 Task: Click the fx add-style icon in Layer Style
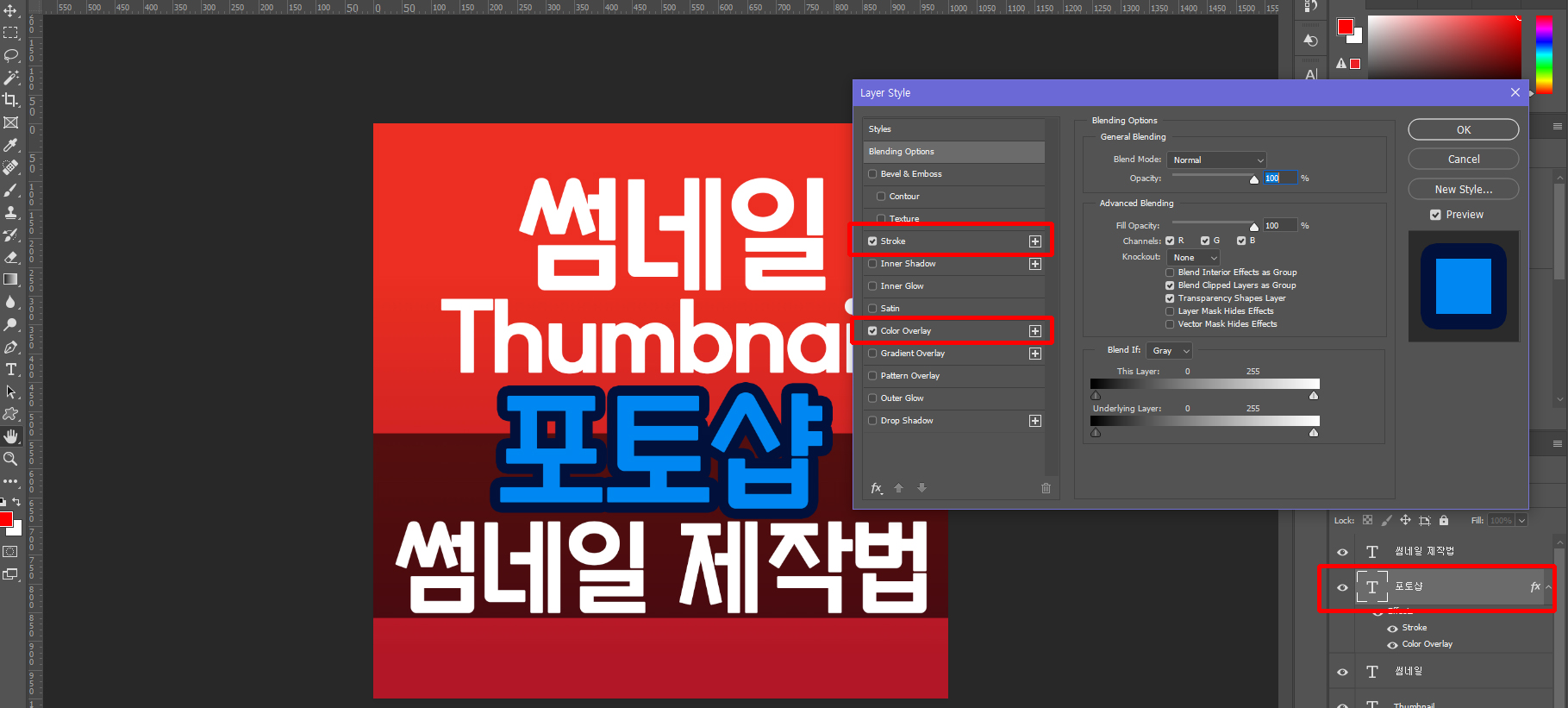[x=877, y=488]
